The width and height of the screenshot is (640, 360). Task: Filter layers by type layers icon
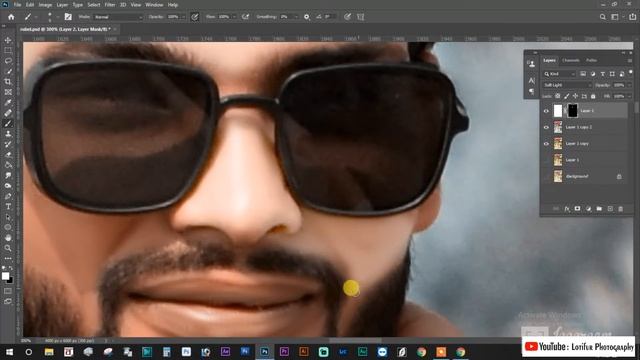(x=602, y=74)
